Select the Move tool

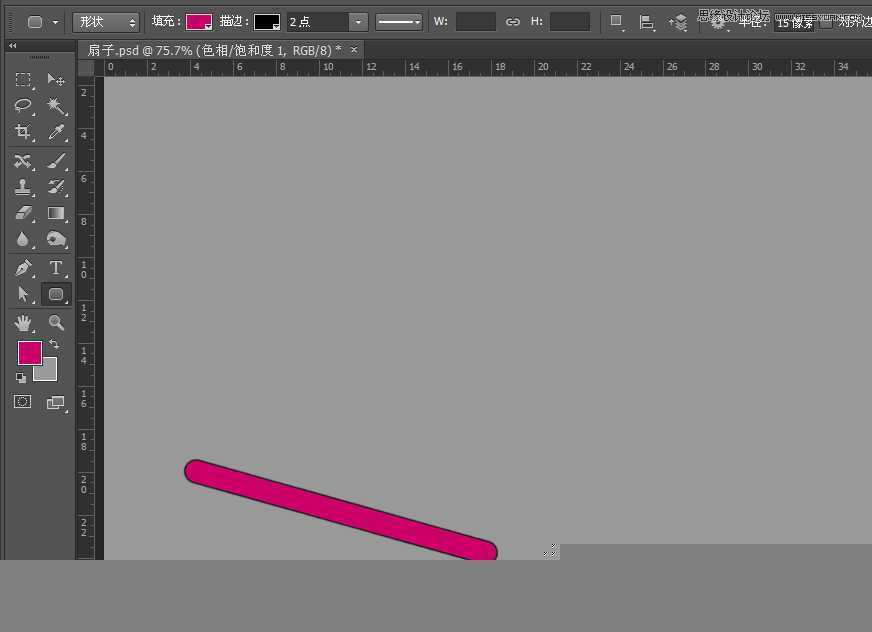point(56,80)
